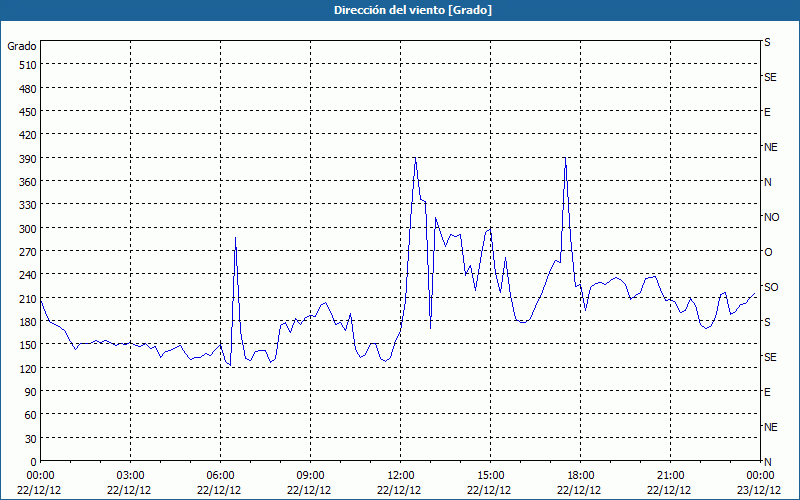Click the 21:00 time label
Screen dimensions: 800x500
(x=670, y=476)
